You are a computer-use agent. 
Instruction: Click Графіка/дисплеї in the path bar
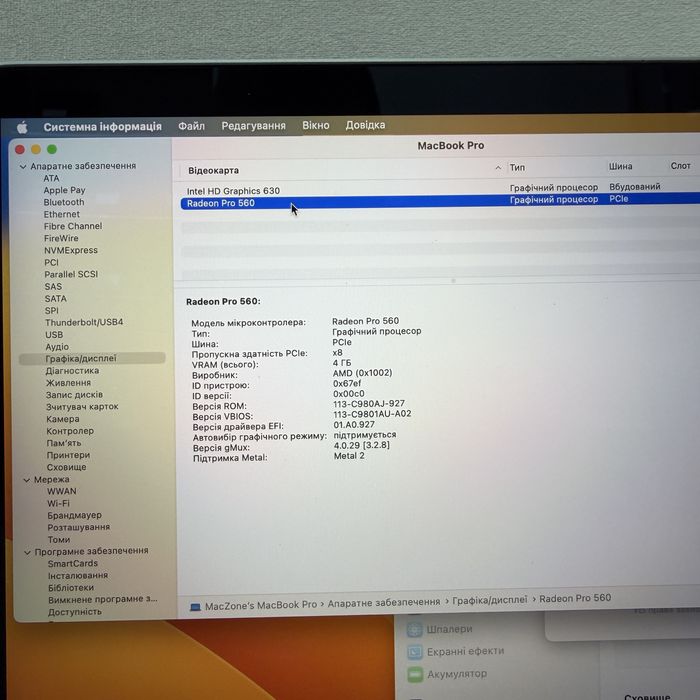click(x=490, y=600)
